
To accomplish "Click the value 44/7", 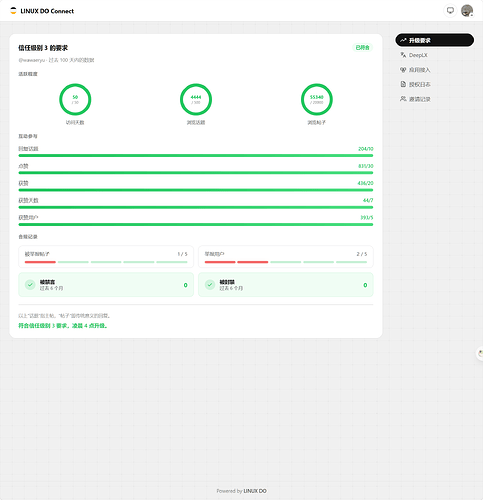I will 368,200.
